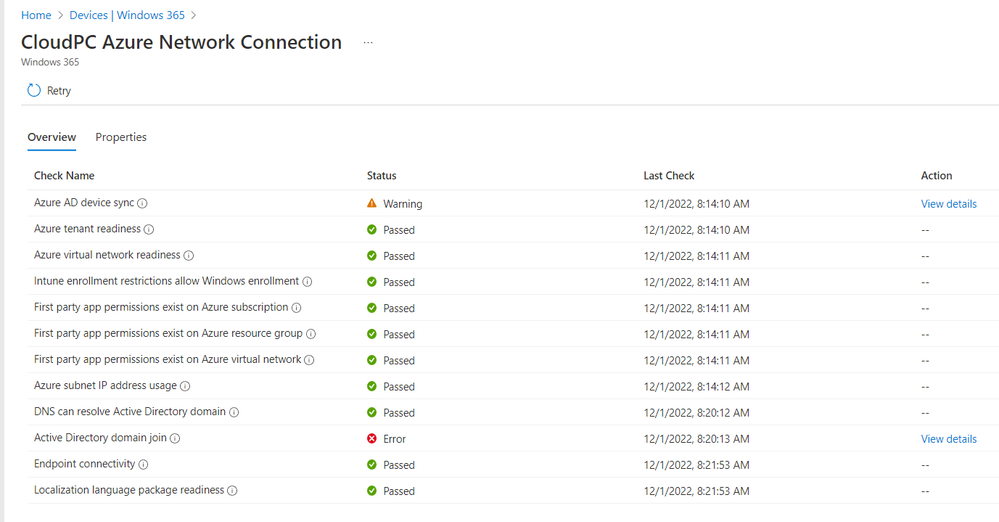Image resolution: width=999 pixels, height=522 pixels.
Task: View details for Azure AD device sync warning
Action: (x=948, y=204)
